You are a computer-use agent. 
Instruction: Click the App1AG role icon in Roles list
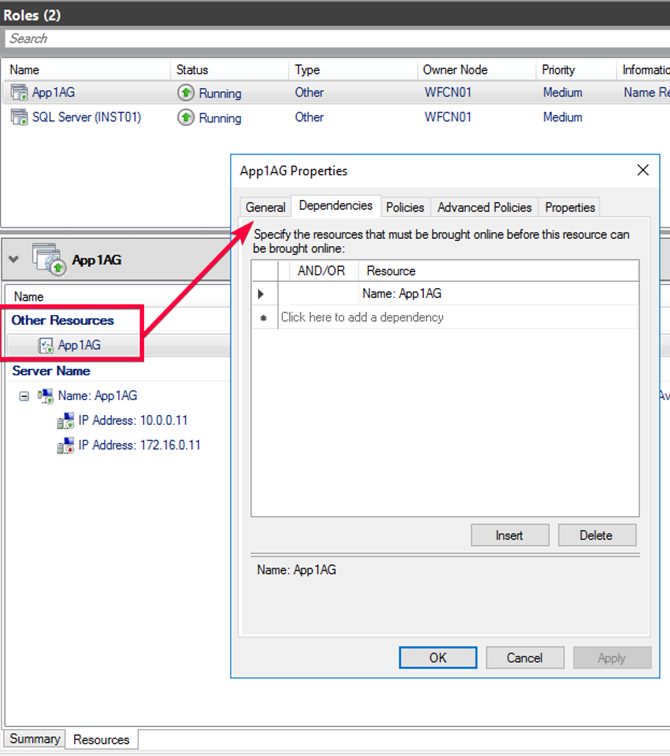[19, 92]
